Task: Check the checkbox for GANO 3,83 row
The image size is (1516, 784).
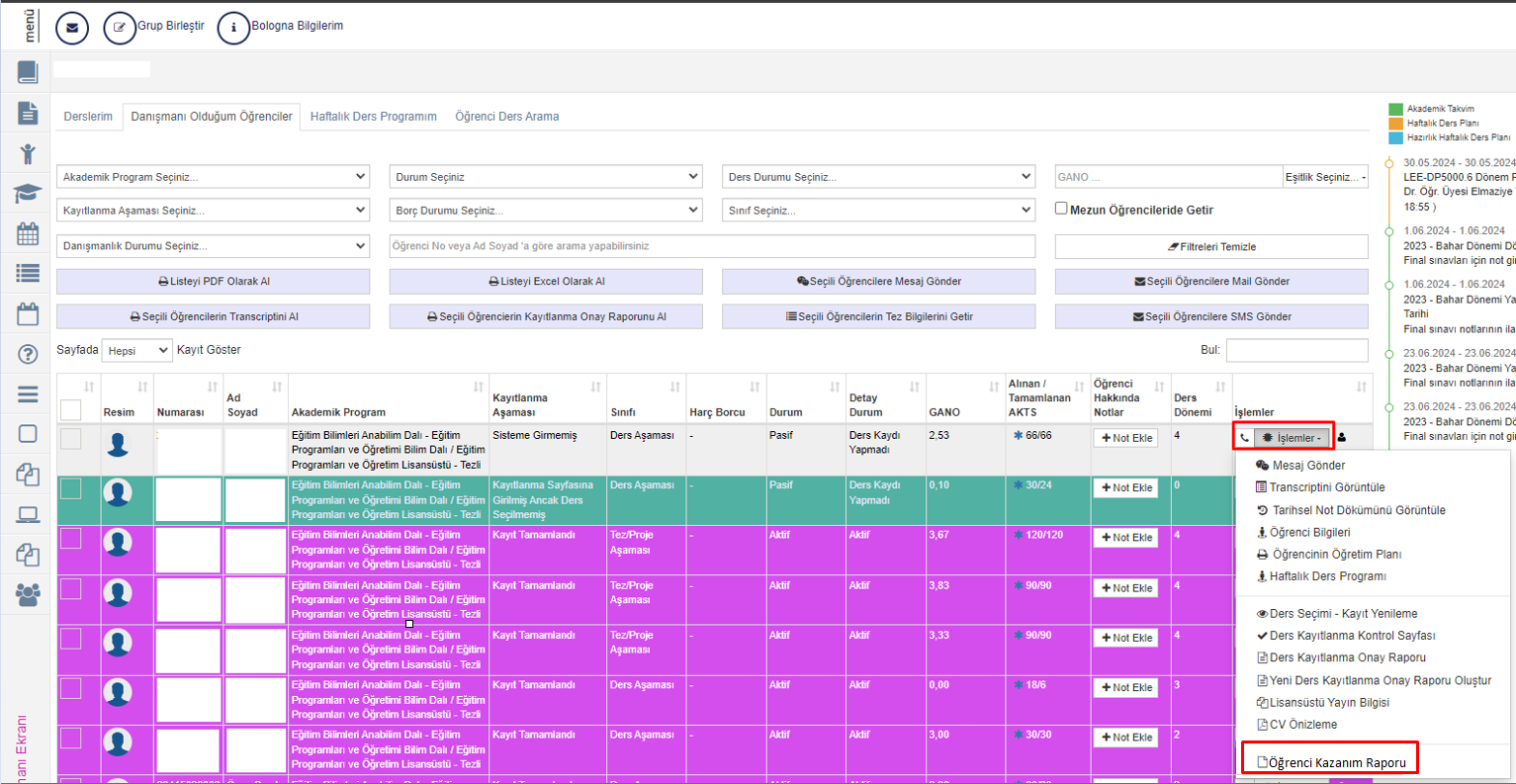Action: [71, 588]
